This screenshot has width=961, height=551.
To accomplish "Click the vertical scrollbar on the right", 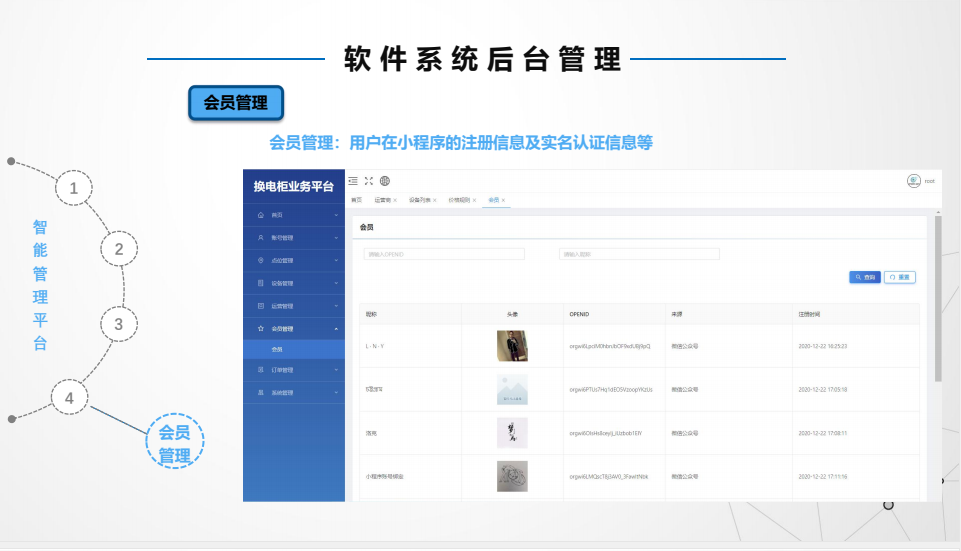I will pyautogui.click(x=937, y=300).
